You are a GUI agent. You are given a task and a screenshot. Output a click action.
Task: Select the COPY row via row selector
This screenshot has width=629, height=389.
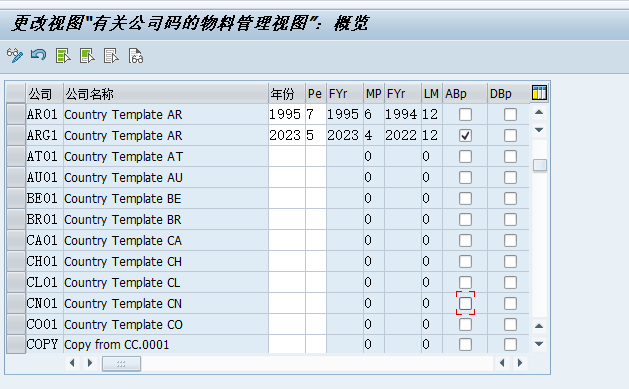tap(16, 344)
